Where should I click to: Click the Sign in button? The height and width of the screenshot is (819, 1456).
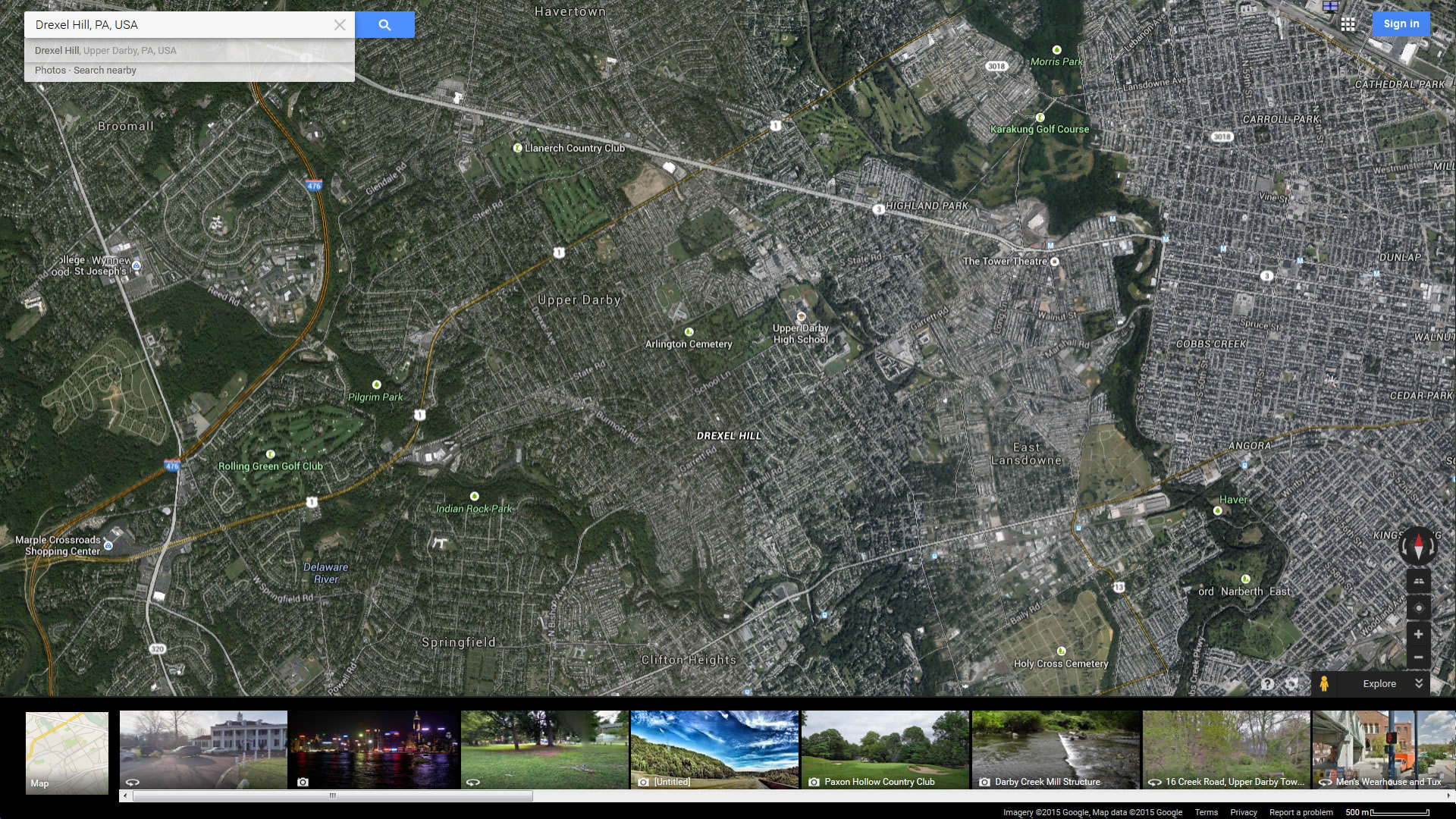tap(1401, 24)
